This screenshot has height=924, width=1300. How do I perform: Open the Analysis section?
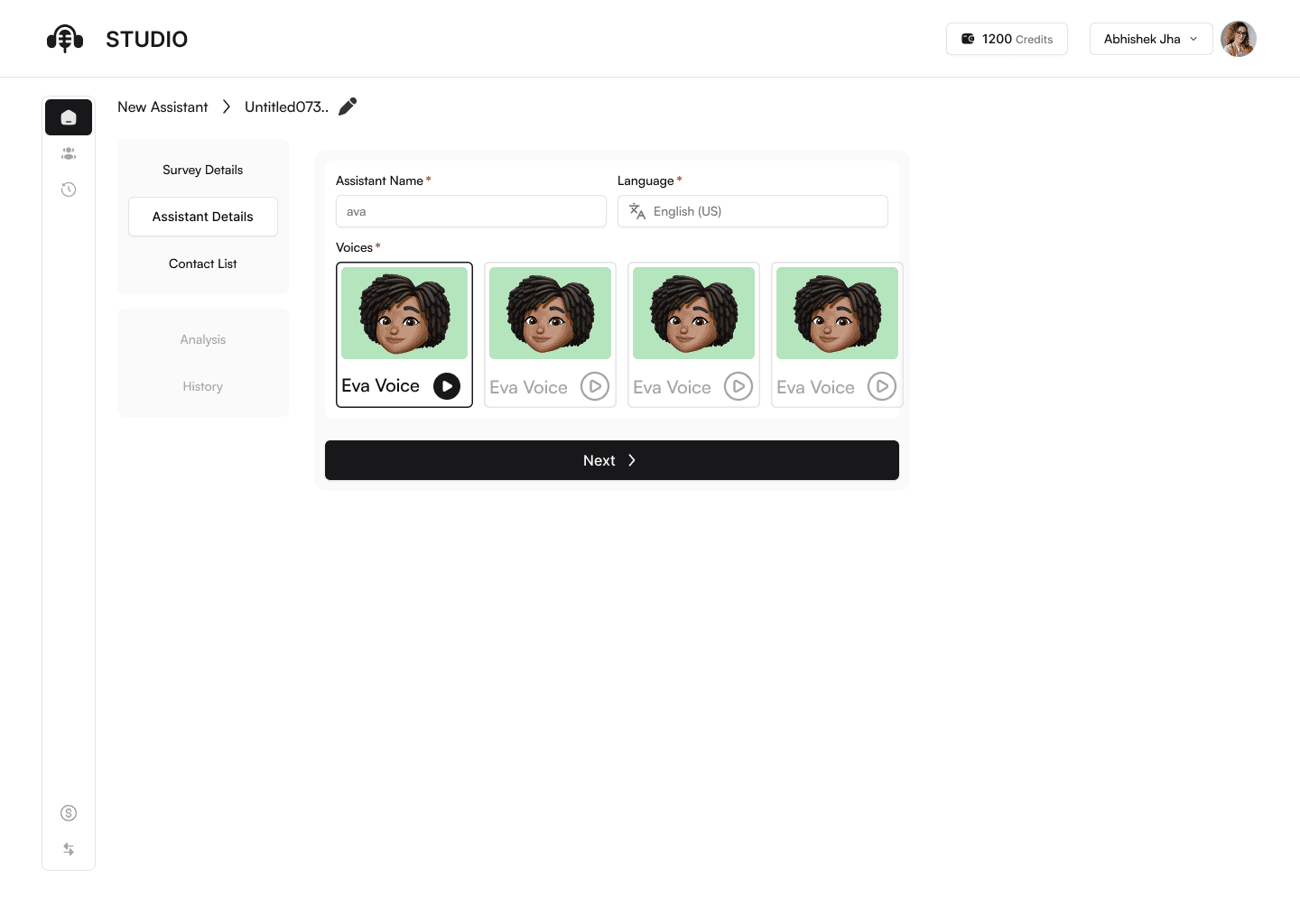203,339
